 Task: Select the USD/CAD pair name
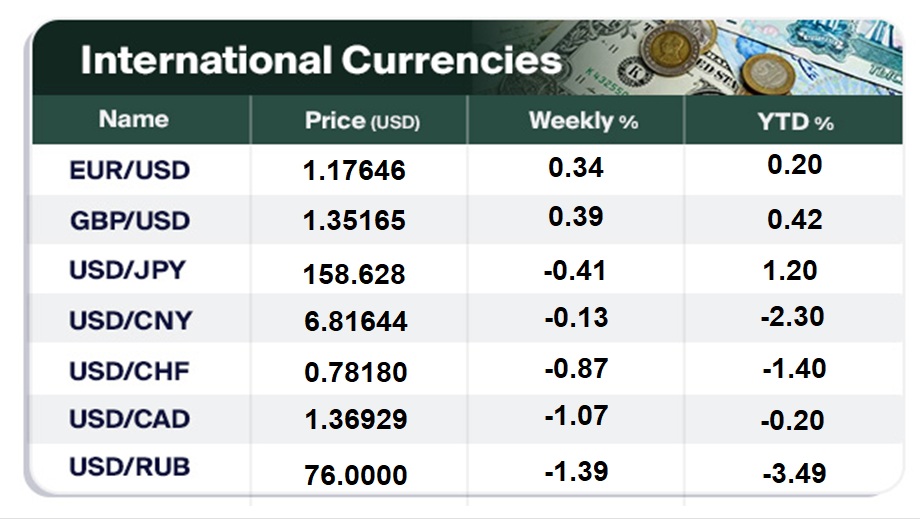(x=129, y=418)
